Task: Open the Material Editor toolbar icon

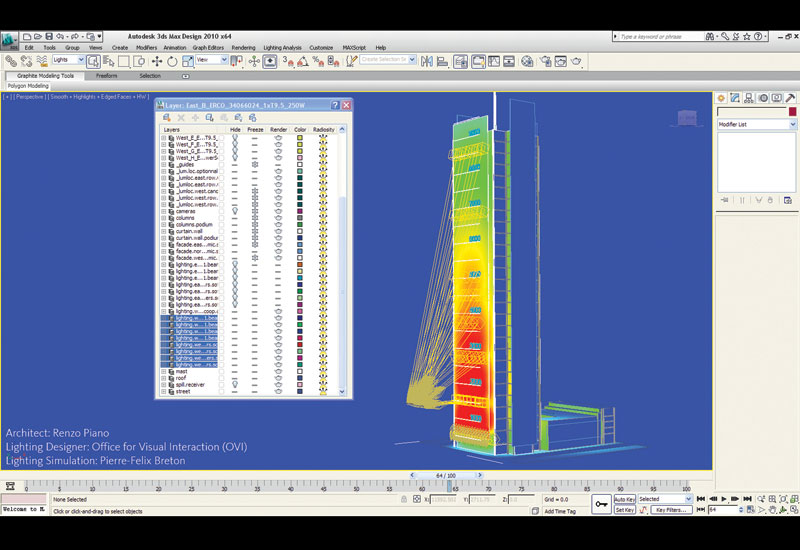Action: point(527,62)
